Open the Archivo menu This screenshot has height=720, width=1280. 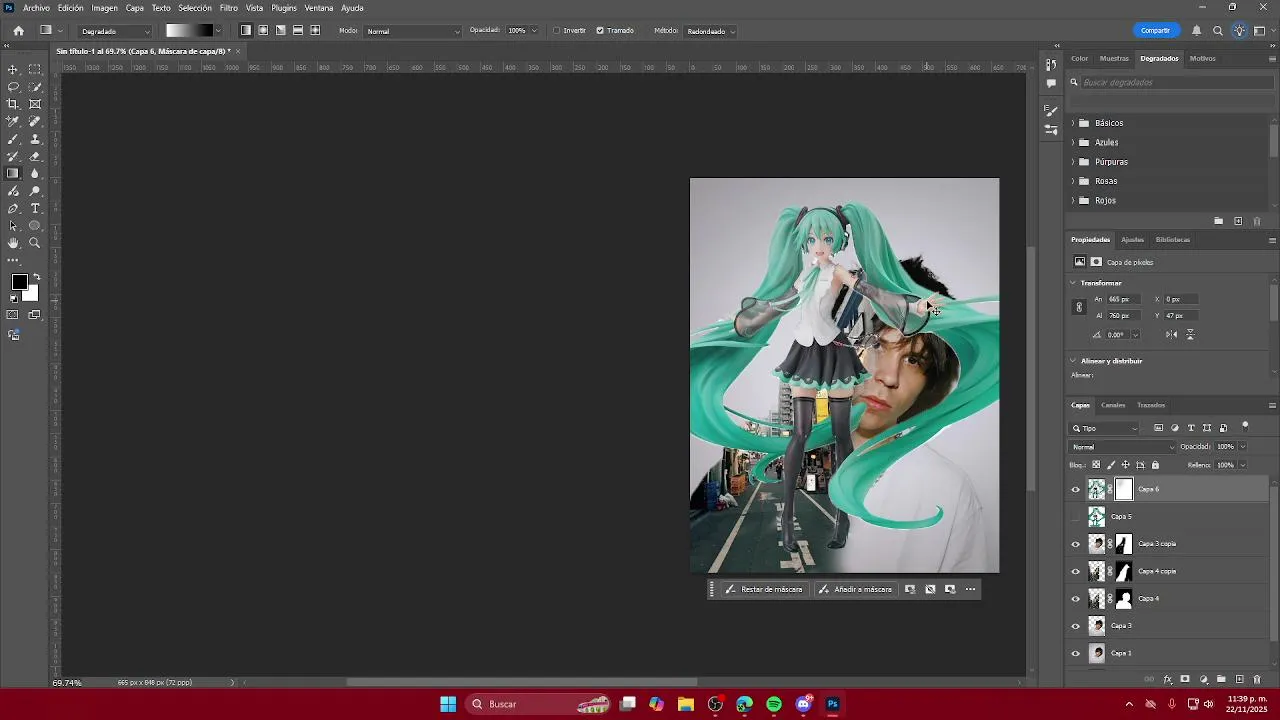(x=36, y=8)
